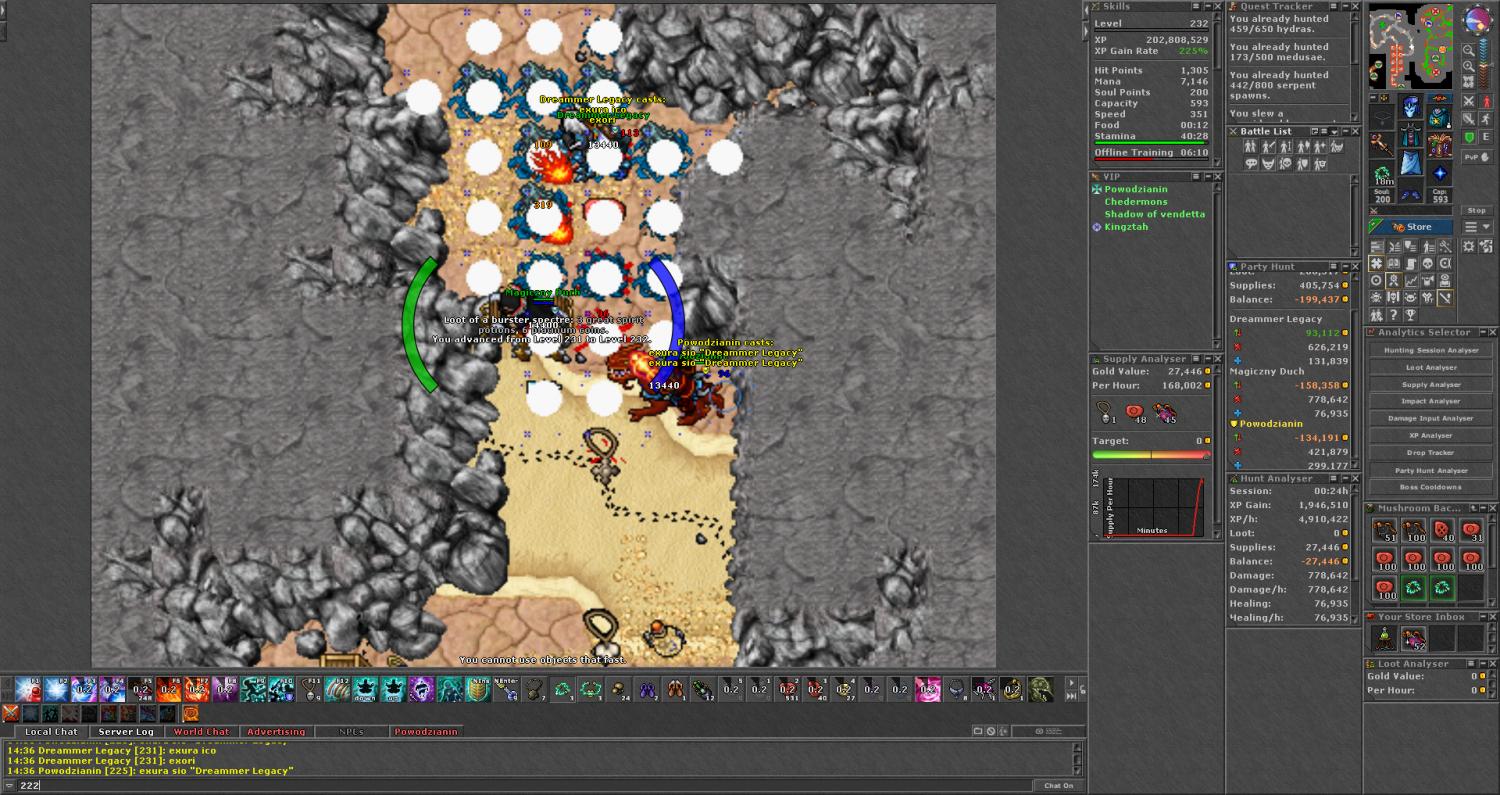
Task: Open Powodzianin private chat tab
Action: pos(426,732)
